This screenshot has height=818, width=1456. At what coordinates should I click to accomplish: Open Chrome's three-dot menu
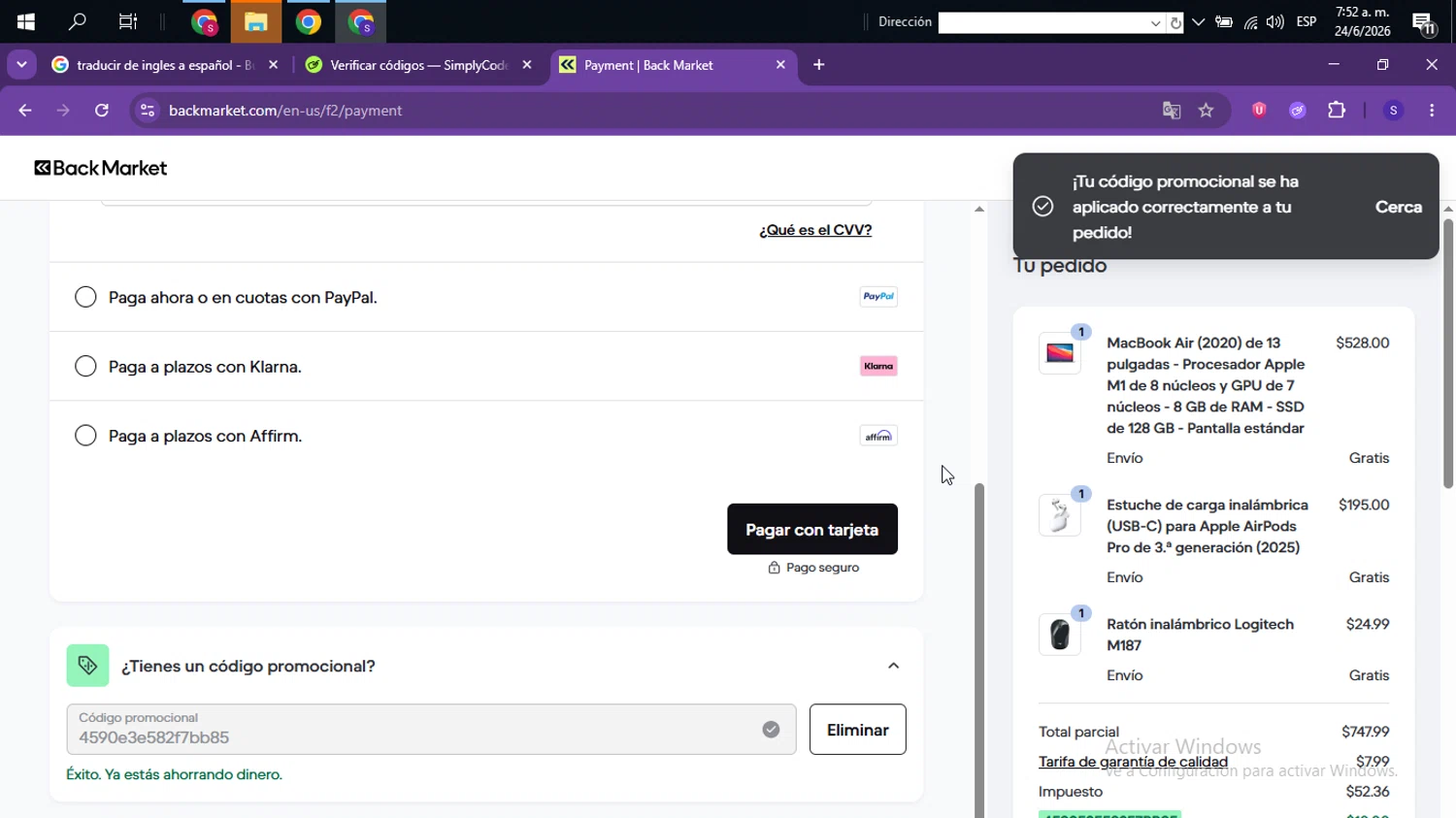coord(1432,111)
